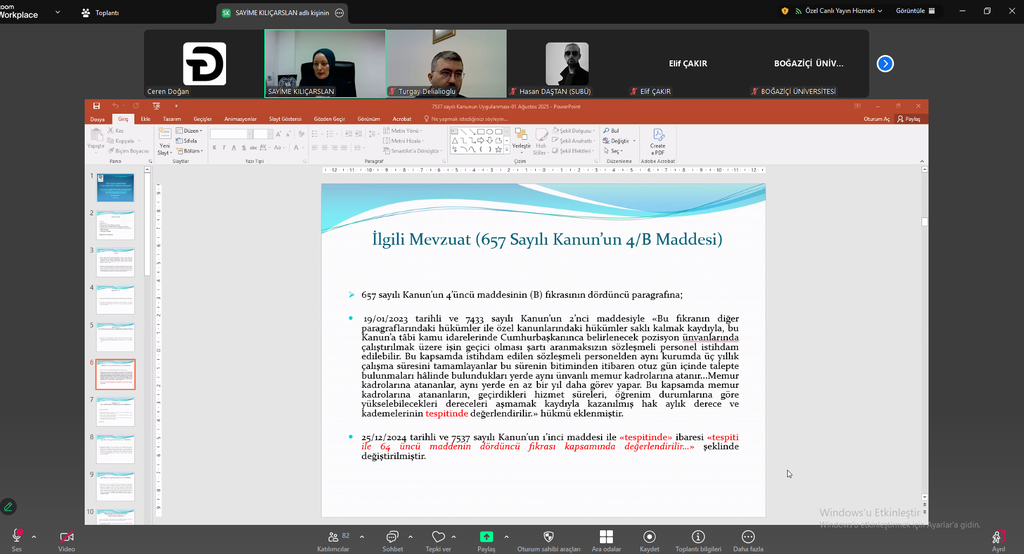Open the Görüntüle view menu in Zoom

915,11
